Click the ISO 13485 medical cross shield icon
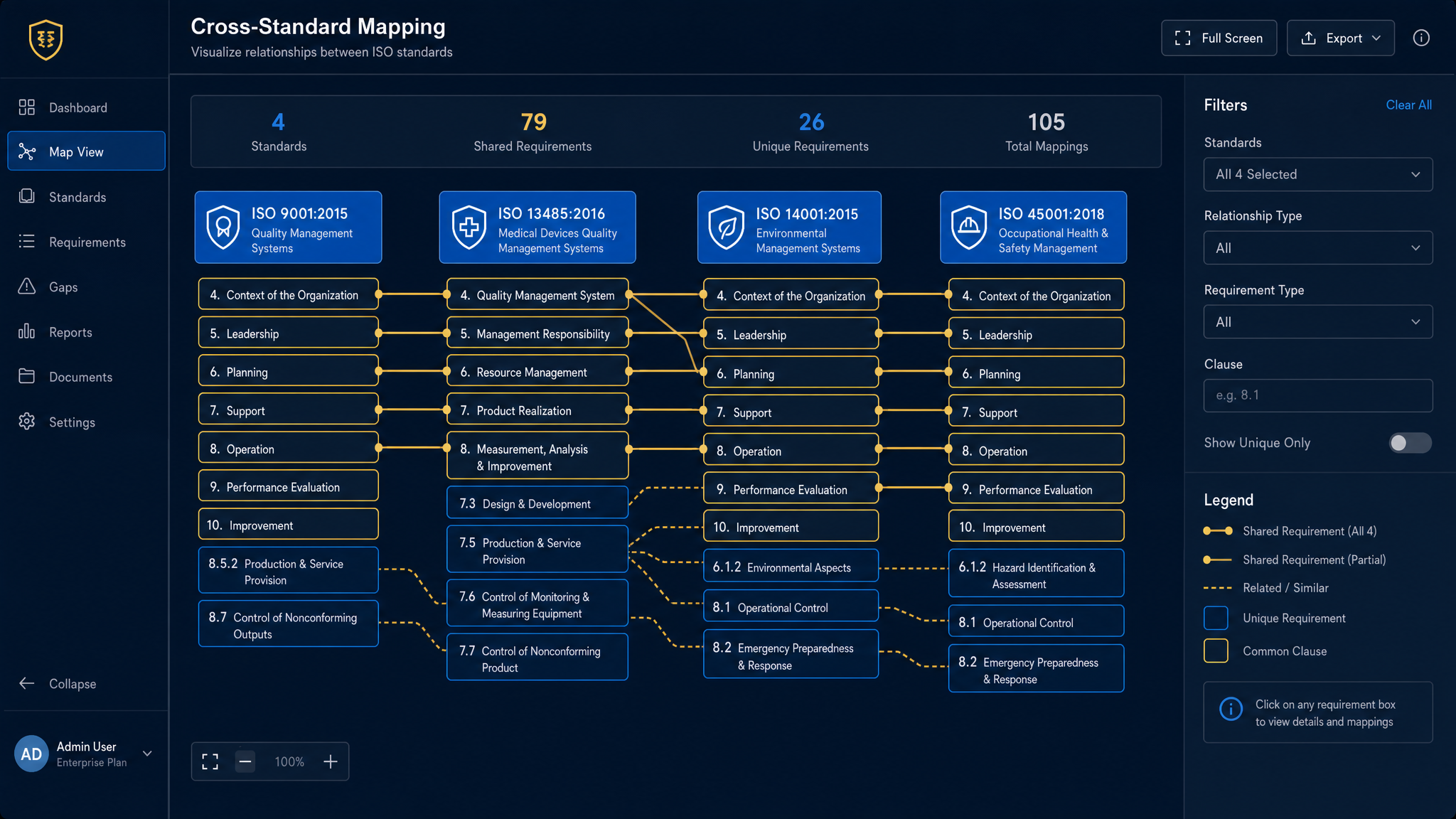Viewport: 1456px width, 819px height. (469, 227)
